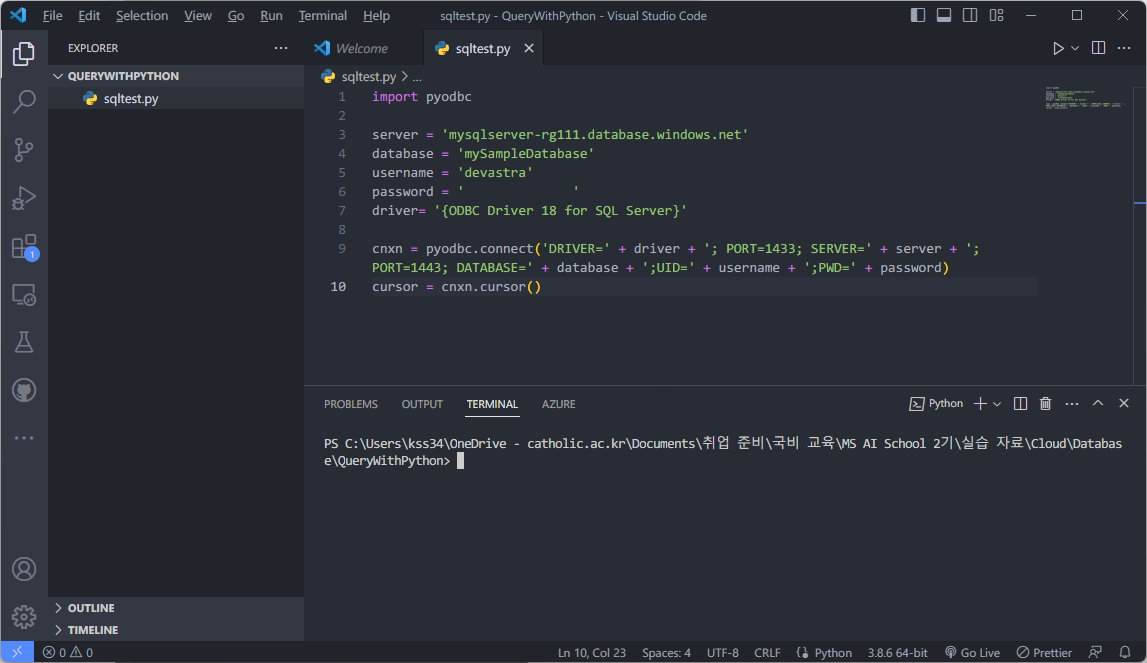Kill terminal with trash icon
Viewport: 1147px width, 663px height.
pos(1045,403)
